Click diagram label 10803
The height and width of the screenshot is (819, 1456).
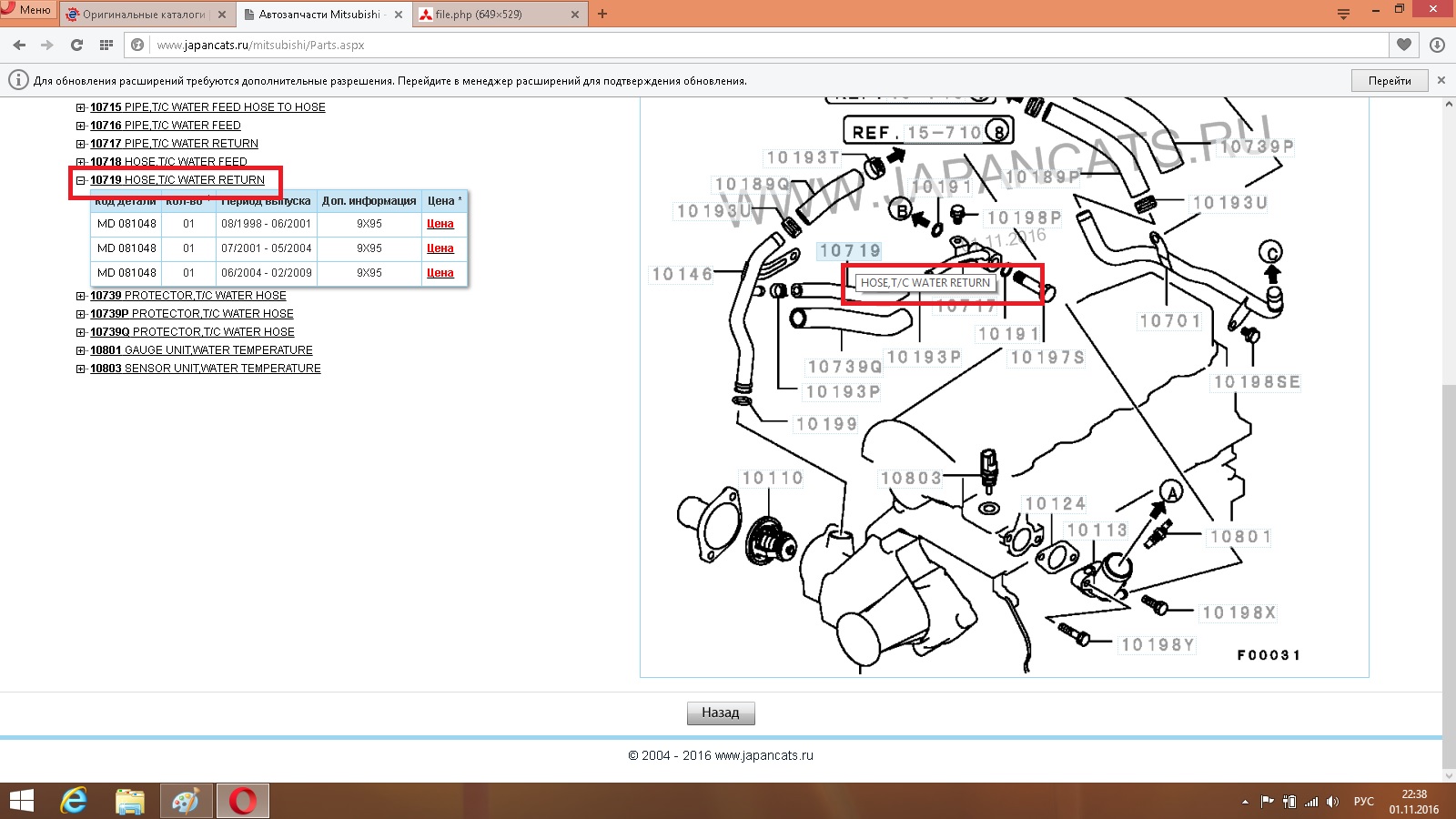pyautogui.click(x=911, y=478)
